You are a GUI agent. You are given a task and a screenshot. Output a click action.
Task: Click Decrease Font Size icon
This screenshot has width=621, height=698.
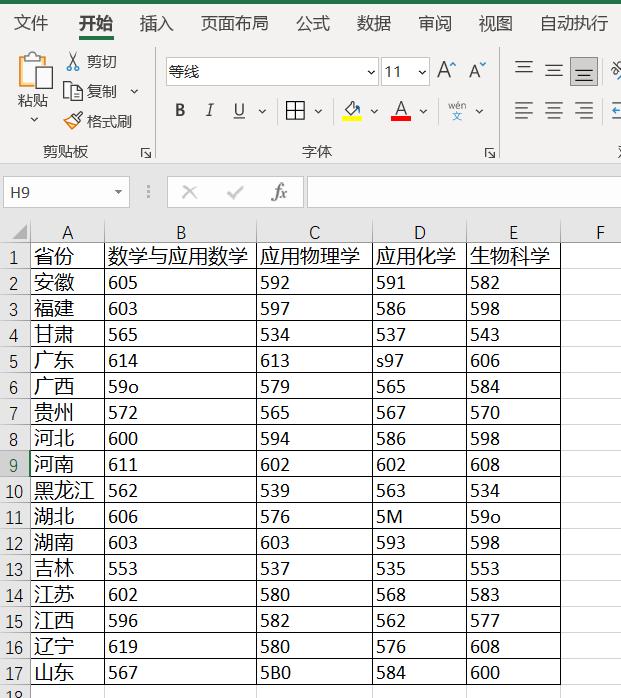pyautogui.click(x=477, y=70)
